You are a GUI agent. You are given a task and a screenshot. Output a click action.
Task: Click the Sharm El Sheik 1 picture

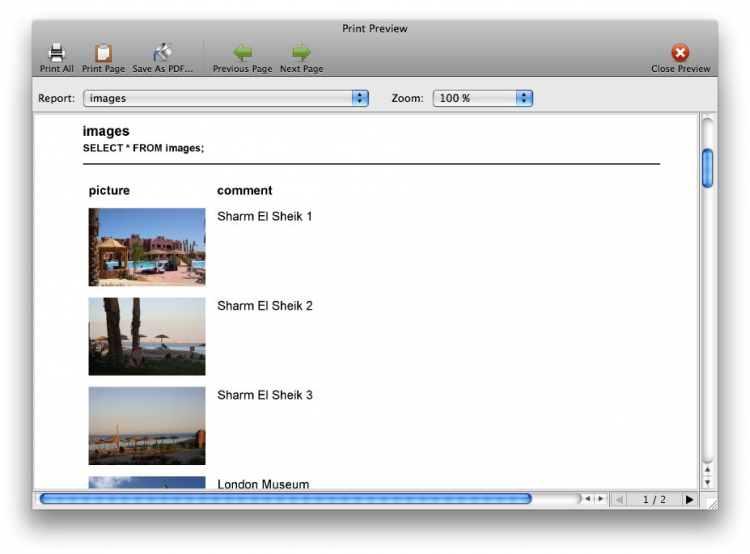(x=147, y=247)
